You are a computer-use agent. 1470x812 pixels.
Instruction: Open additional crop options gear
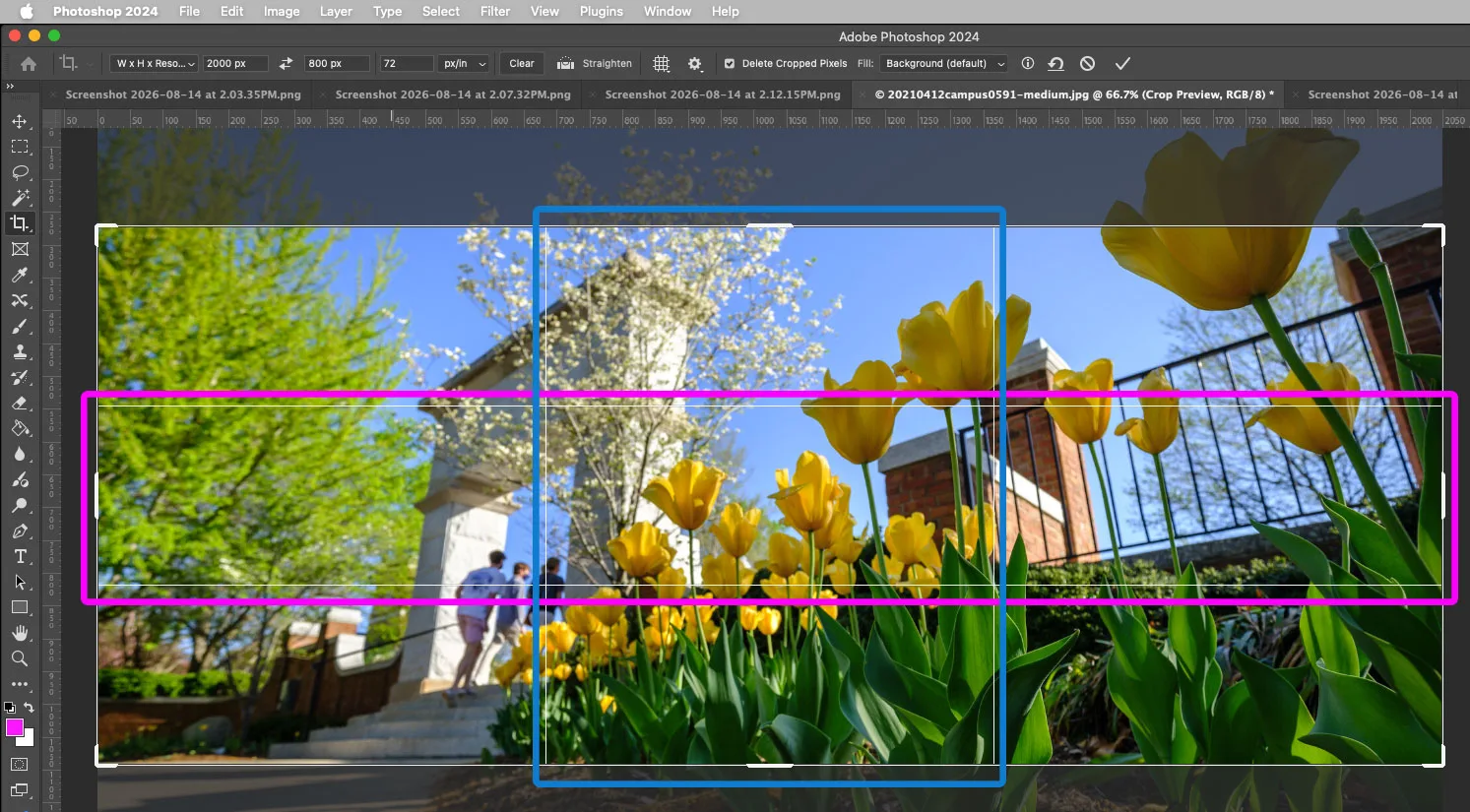click(695, 63)
